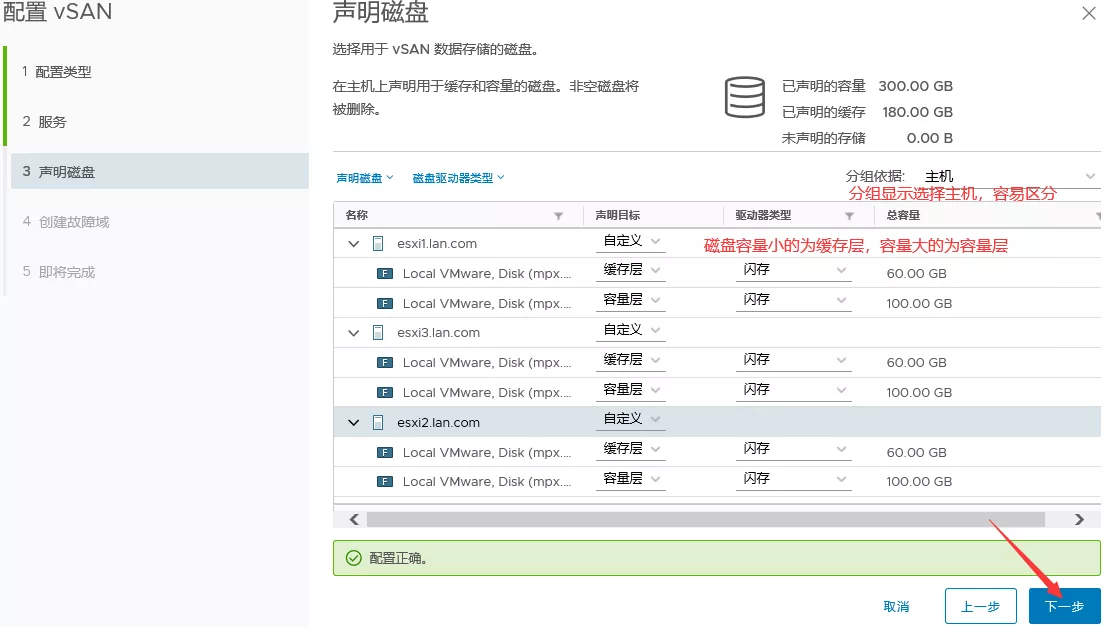
Task: Go to step 1 配置类型
Action: (x=64, y=72)
